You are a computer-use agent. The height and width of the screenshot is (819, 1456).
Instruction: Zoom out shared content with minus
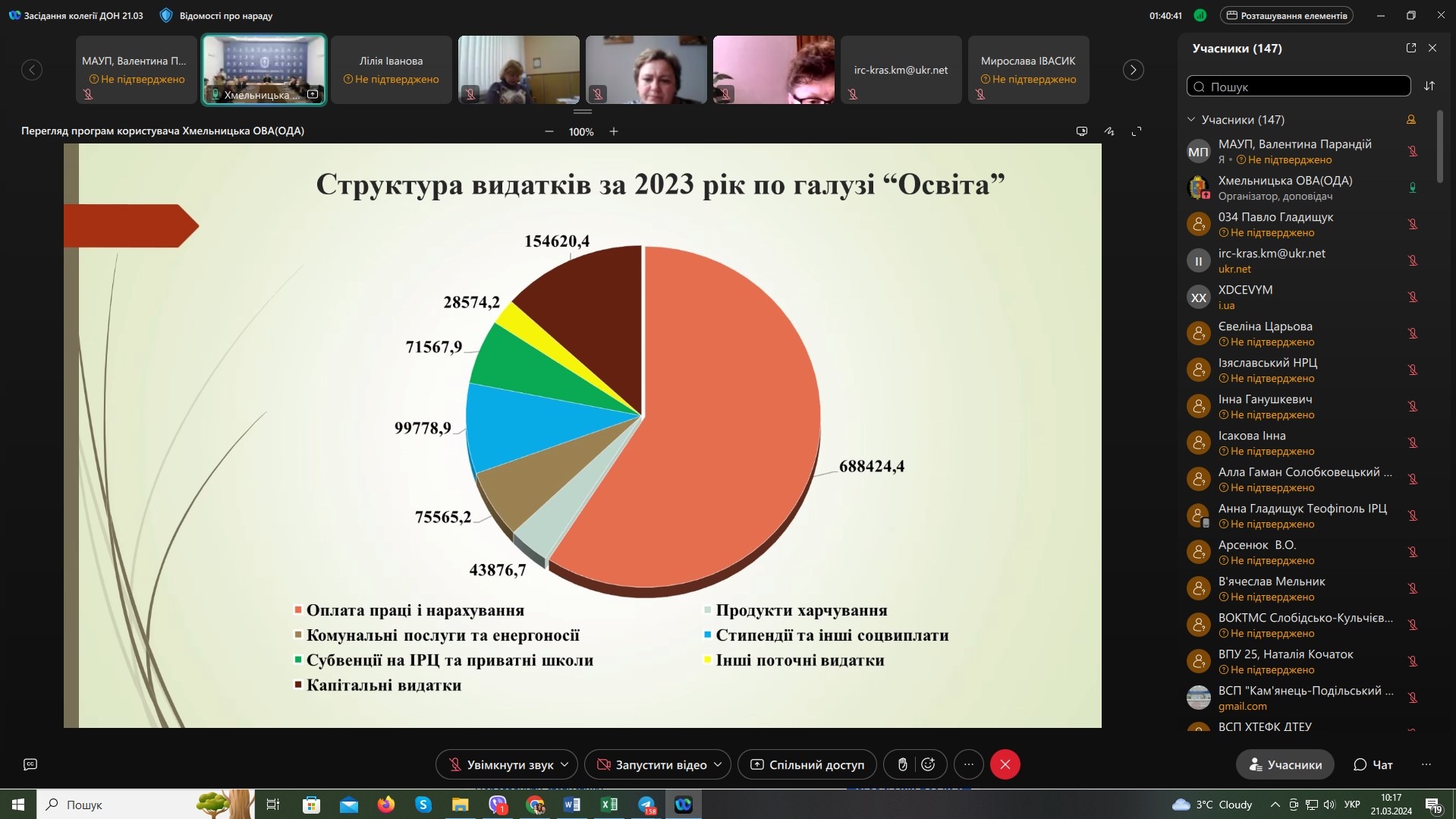pyautogui.click(x=549, y=131)
